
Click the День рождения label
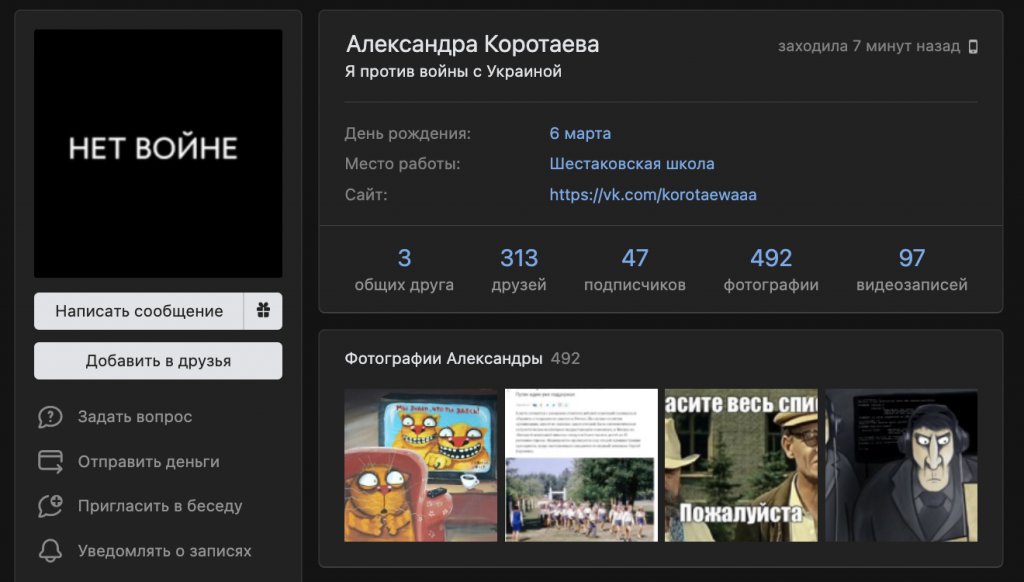click(x=408, y=133)
